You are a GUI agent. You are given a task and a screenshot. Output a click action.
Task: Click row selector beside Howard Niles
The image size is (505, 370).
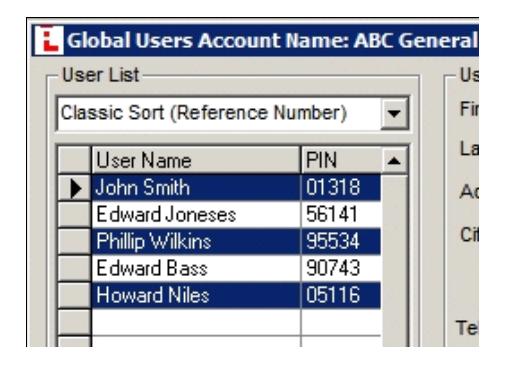point(75,295)
